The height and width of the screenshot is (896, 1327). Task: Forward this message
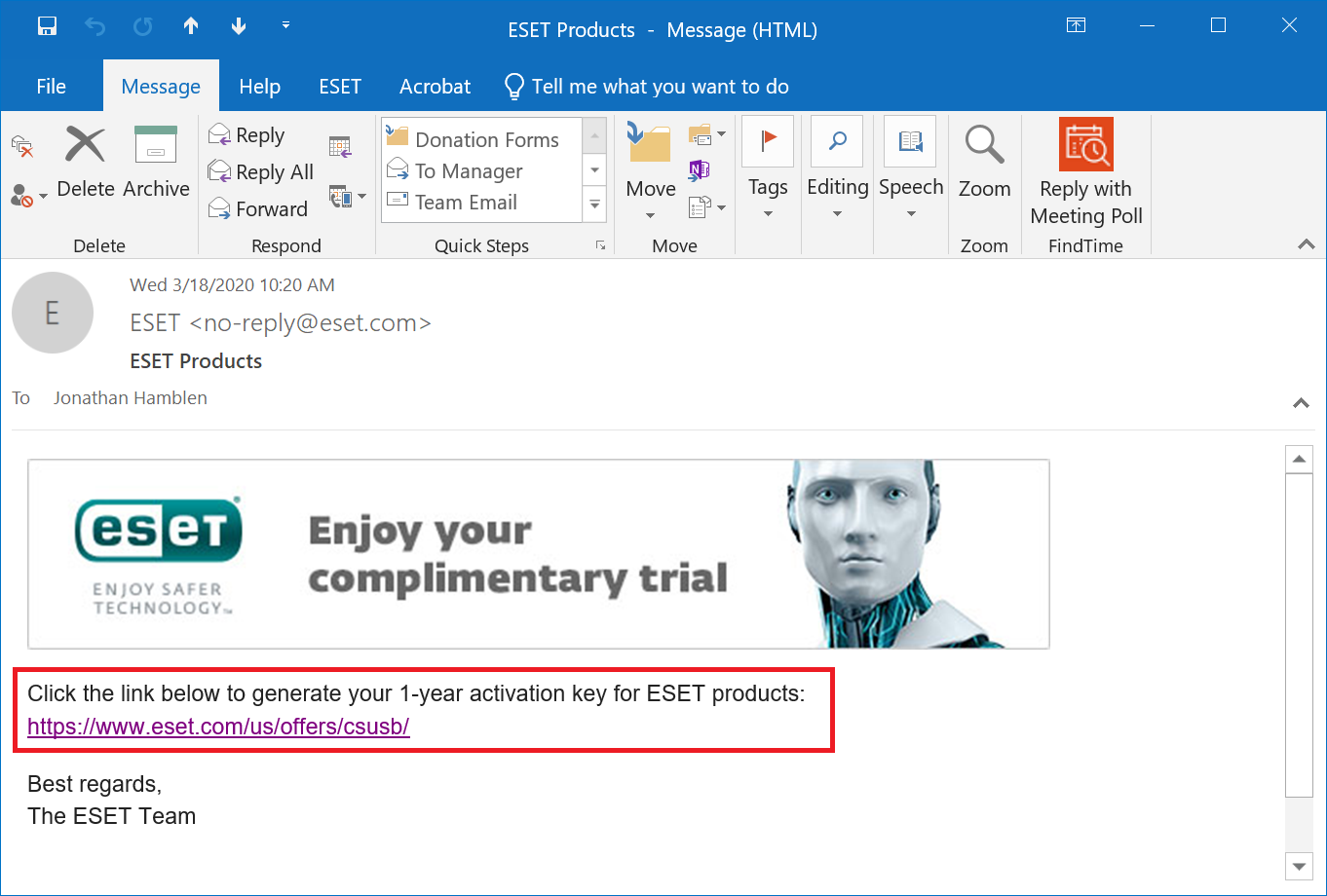tap(258, 208)
